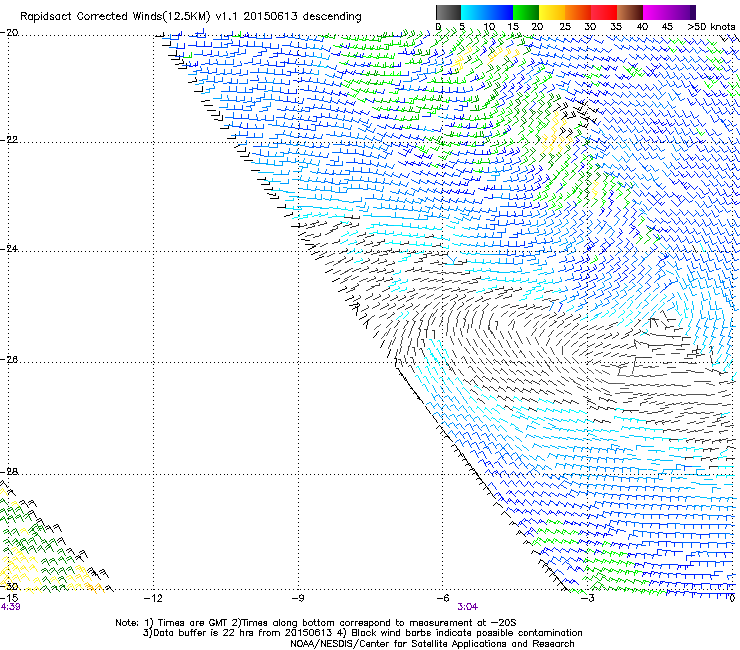
Task: Click the '>50 knots' legend label
Action: click(x=711, y=27)
